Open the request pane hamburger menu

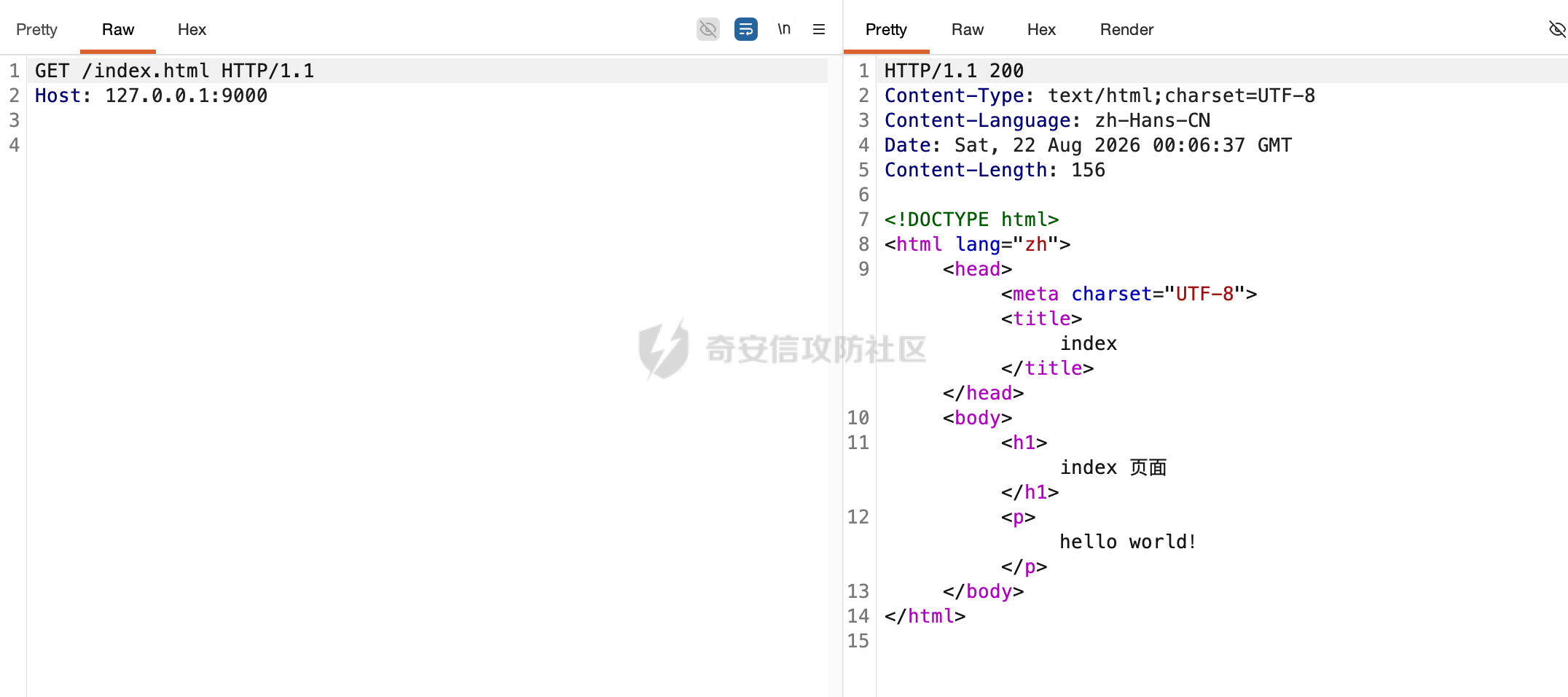click(819, 29)
